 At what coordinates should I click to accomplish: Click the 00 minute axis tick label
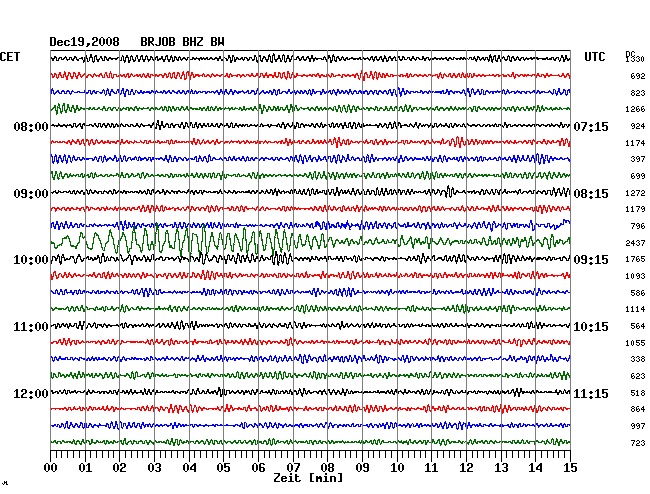[x=51, y=468]
